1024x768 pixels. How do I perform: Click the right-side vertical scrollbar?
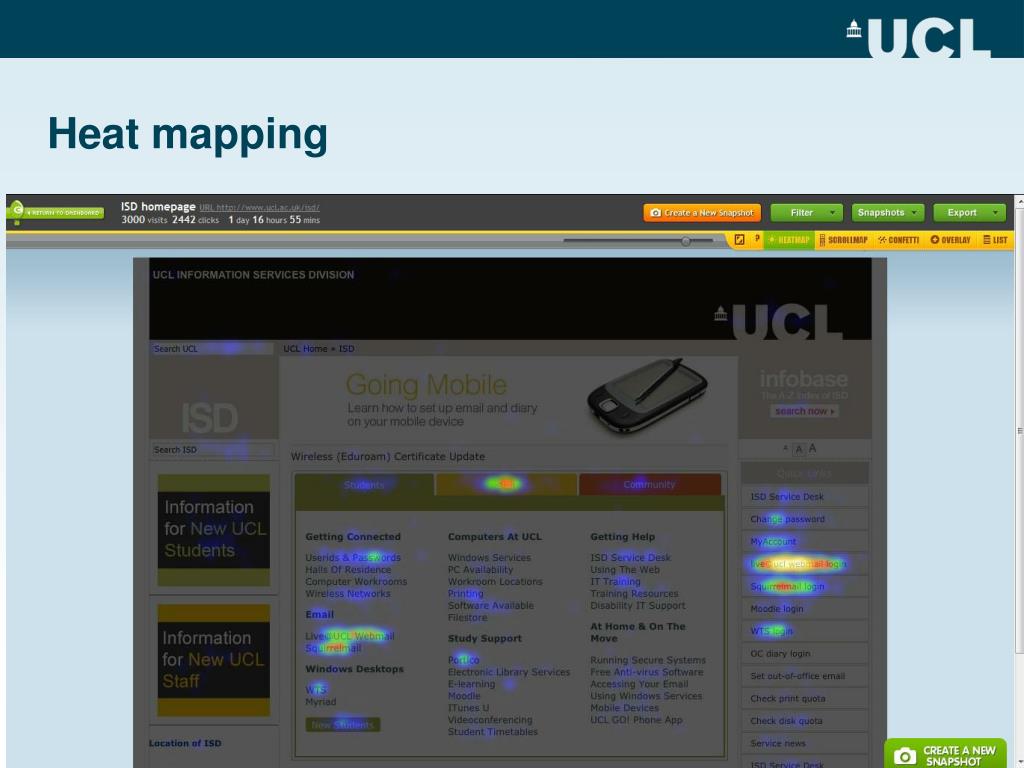pyautogui.click(x=1019, y=431)
